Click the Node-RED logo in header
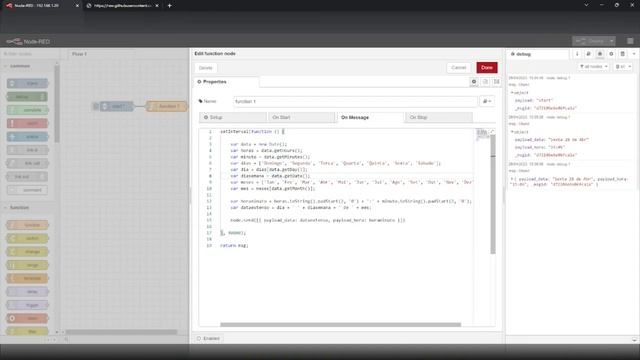Viewport: 640px width, 360px height. click(x=28, y=41)
